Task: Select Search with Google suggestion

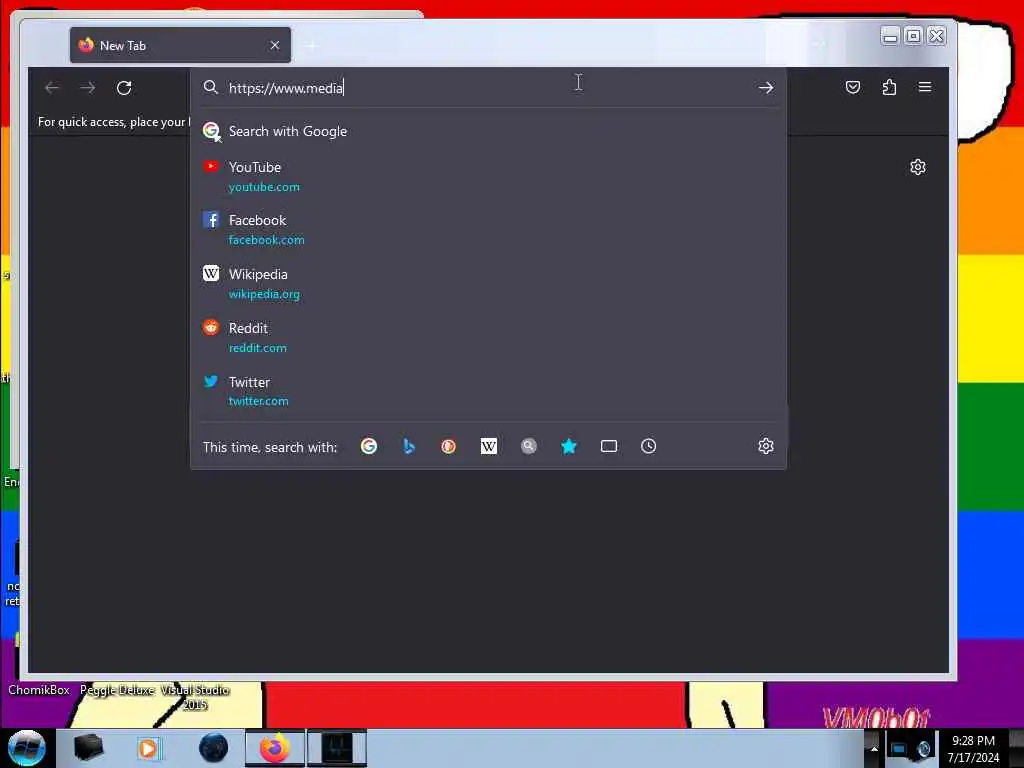Action: [488, 131]
